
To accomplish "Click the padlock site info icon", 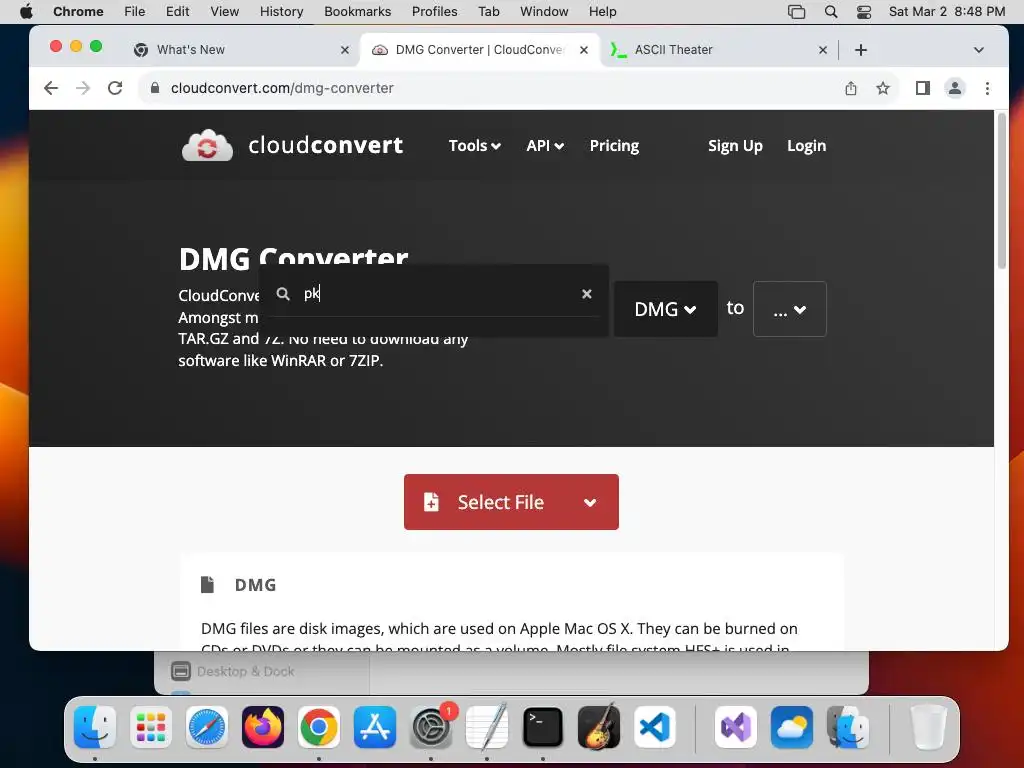I will click(155, 88).
